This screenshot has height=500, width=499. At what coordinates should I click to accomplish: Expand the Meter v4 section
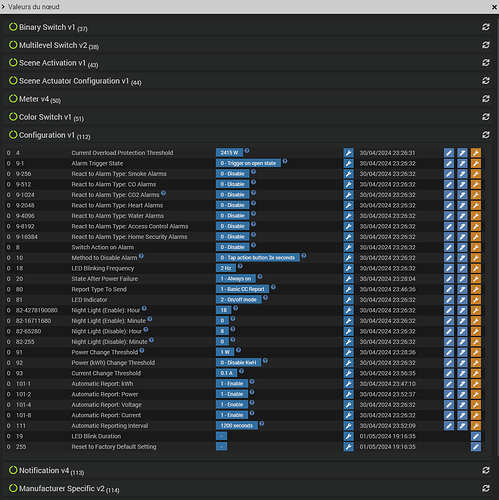pyautogui.click(x=34, y=99)
